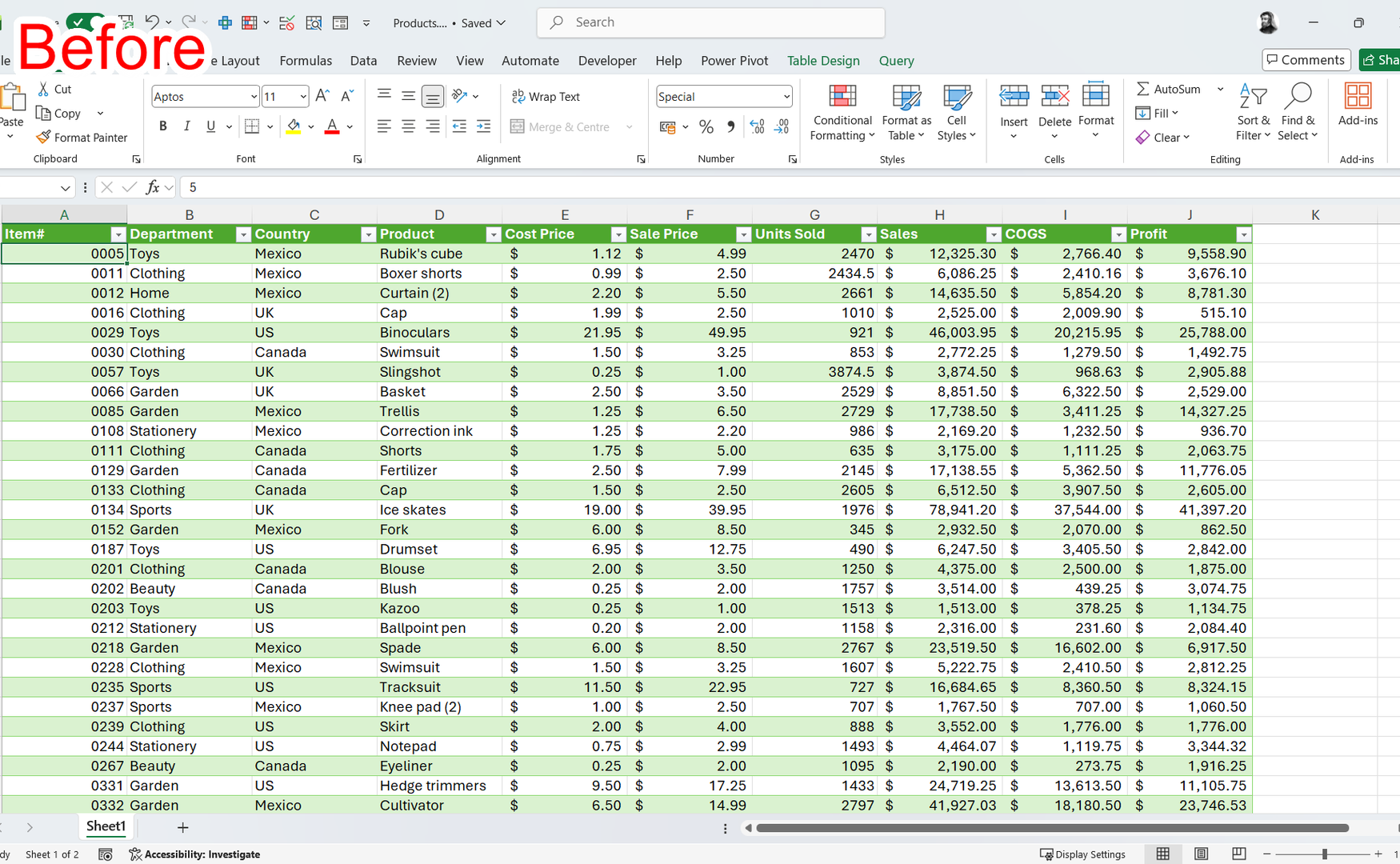Decrease font size with the small A icon
Image resolution: width=1400 pixels, height=864 pixels.
(347, 96)
